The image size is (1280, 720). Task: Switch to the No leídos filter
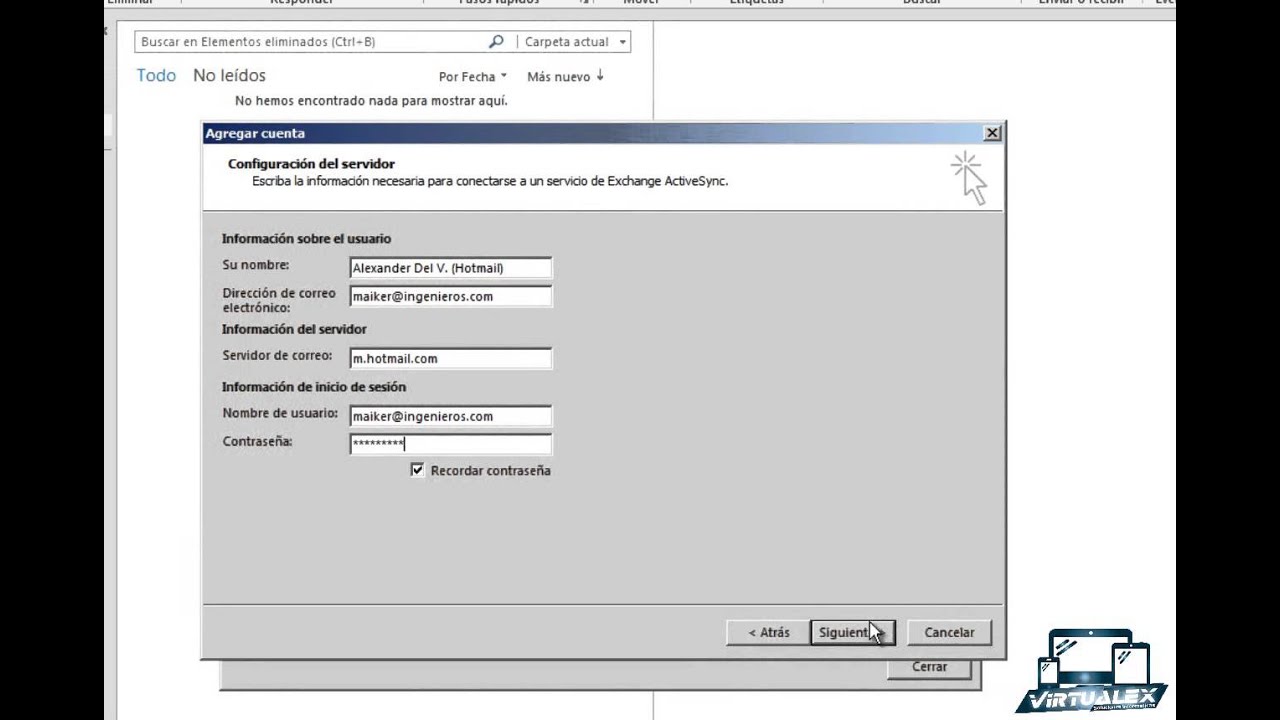(229, 76)
